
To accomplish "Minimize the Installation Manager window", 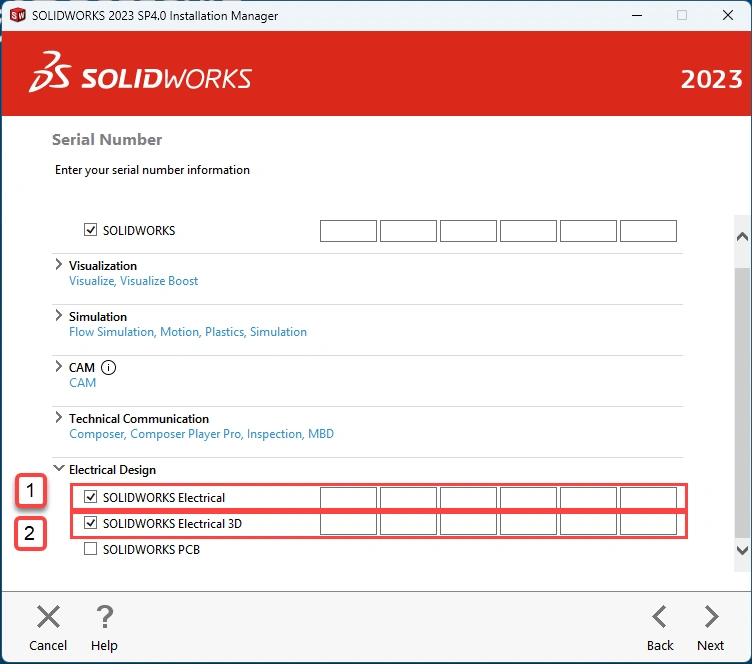I will point(637,15).
